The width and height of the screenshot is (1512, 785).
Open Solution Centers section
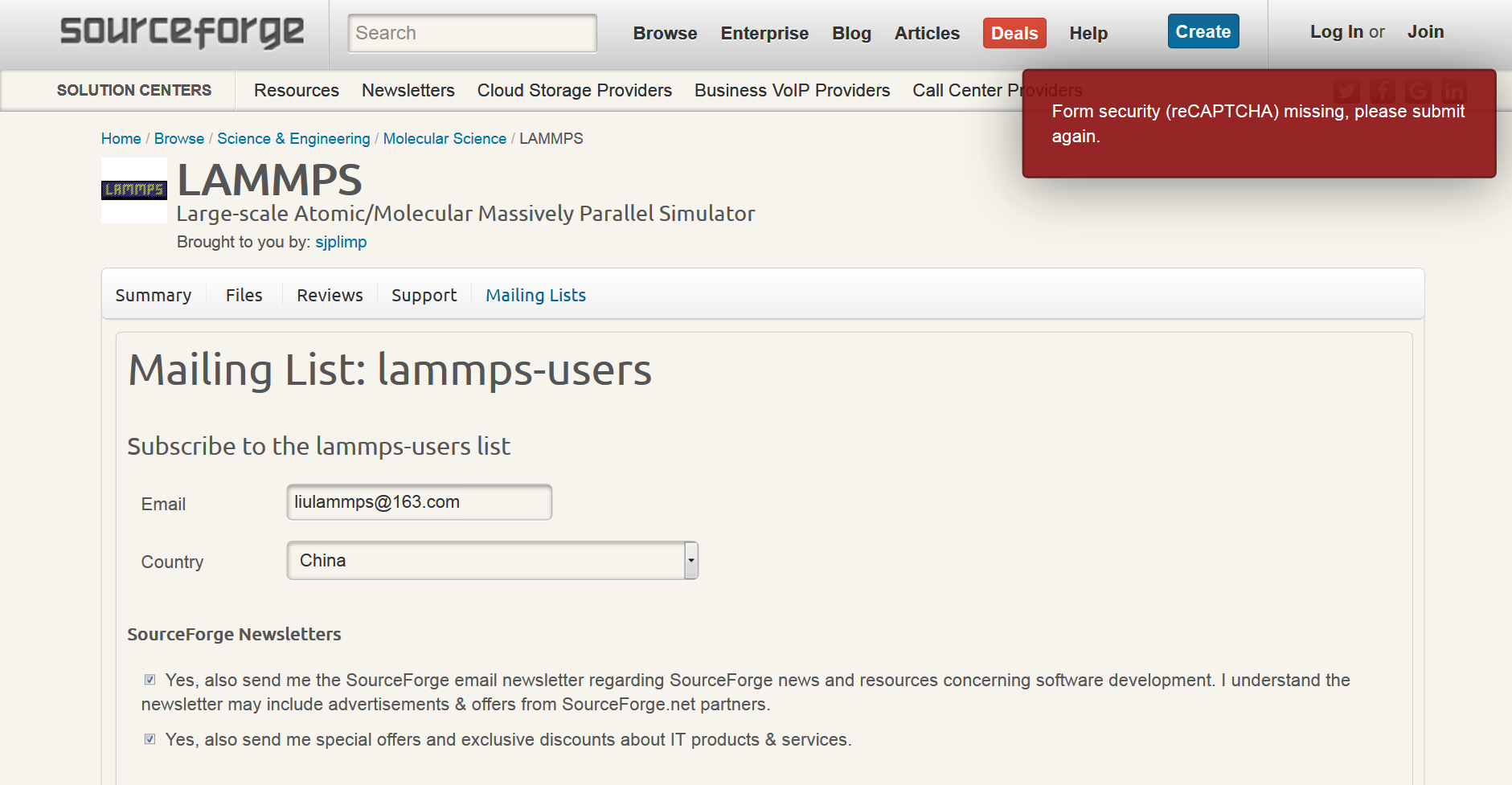pos(134,90)
